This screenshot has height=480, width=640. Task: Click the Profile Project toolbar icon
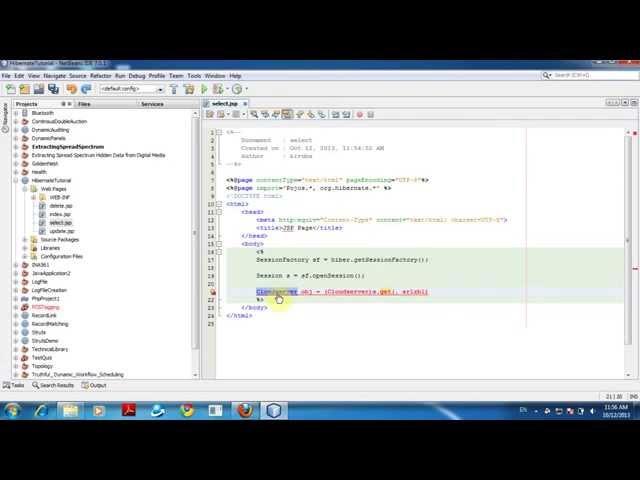[x=237, y=89]
